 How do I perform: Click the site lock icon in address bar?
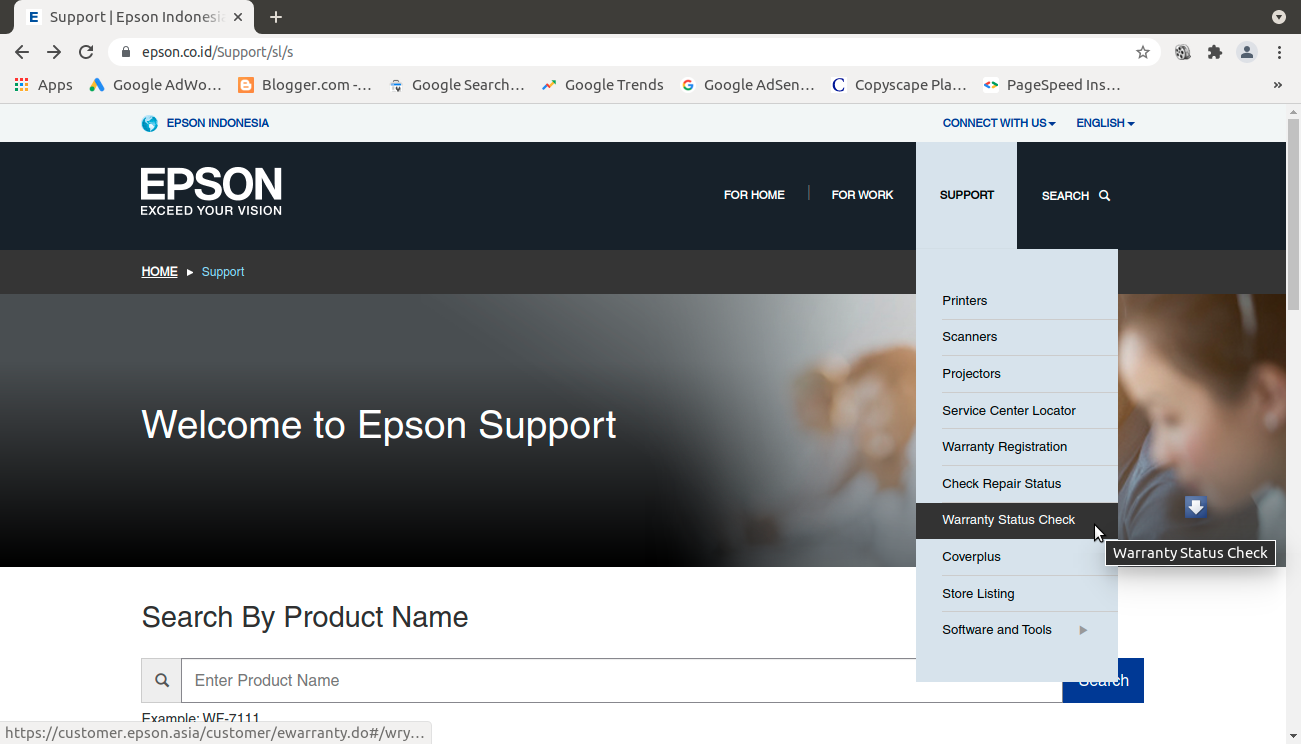126,52
